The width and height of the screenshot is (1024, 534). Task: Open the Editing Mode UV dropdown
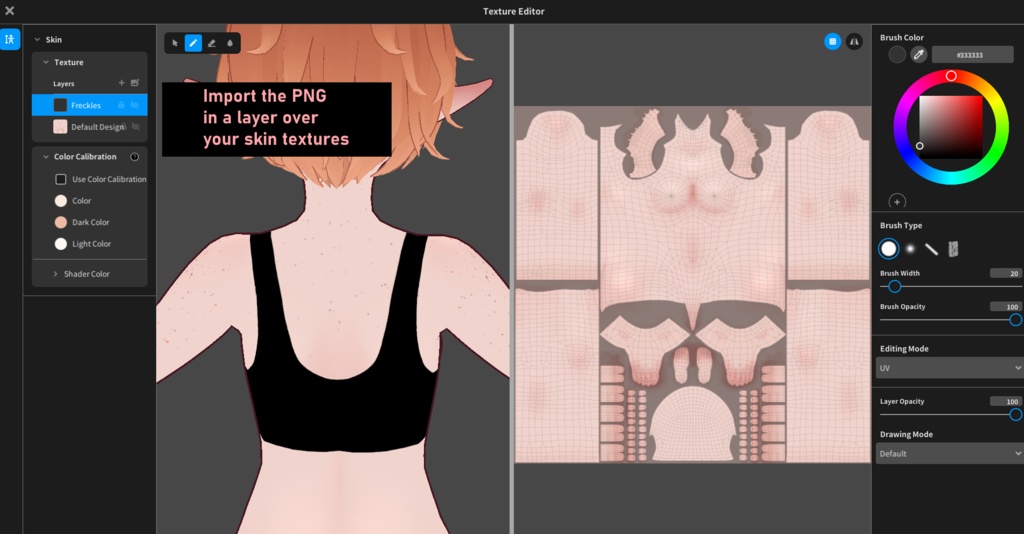pos(950,368)
